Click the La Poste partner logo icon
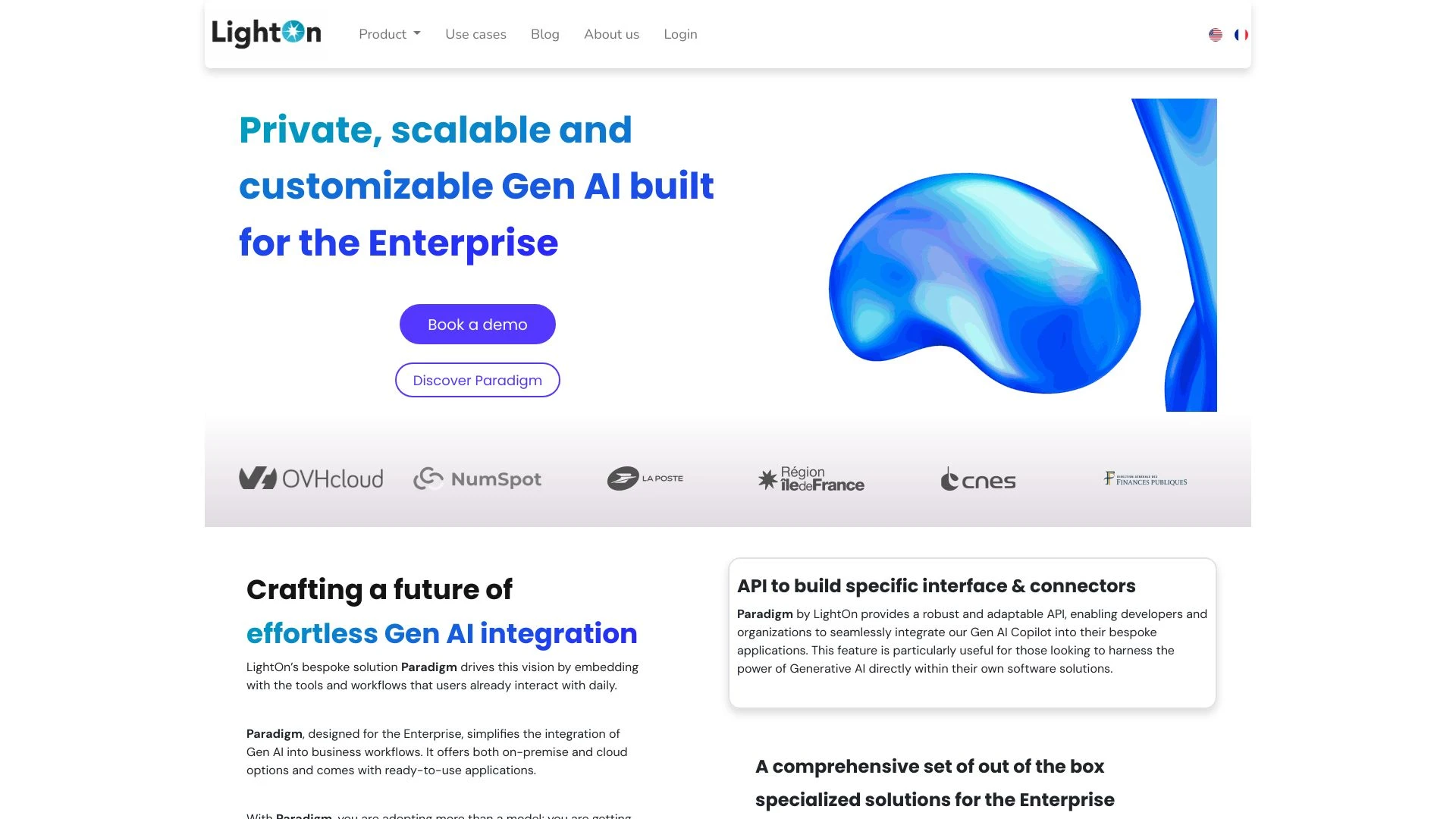 [644, 478]
